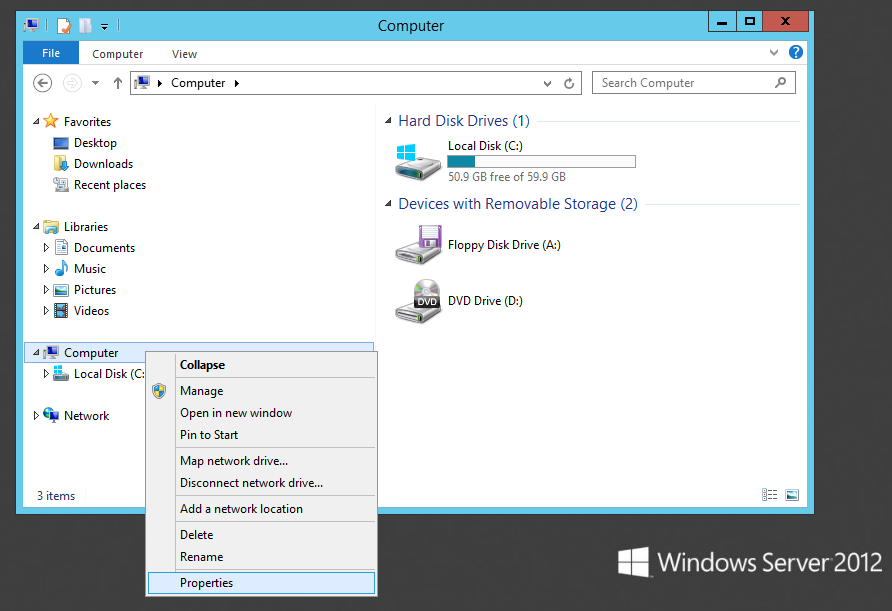The image size is (892, 611).
Task: Click the Computer system icon in title bar
Action: pyautogui.click(x=31, y=26)
